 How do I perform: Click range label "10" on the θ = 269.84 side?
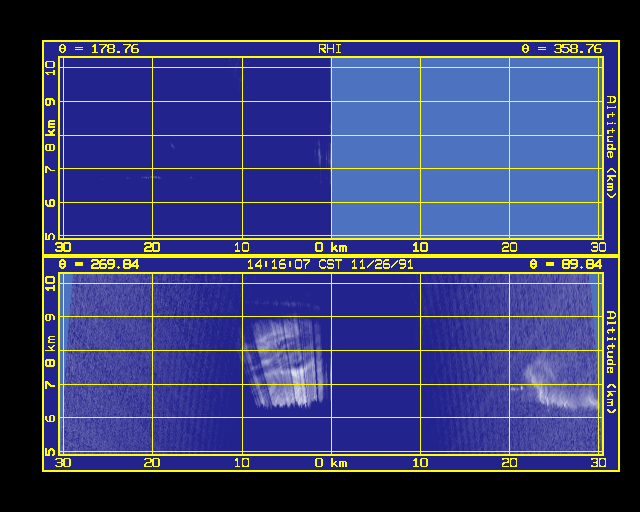tap(242, 463)
